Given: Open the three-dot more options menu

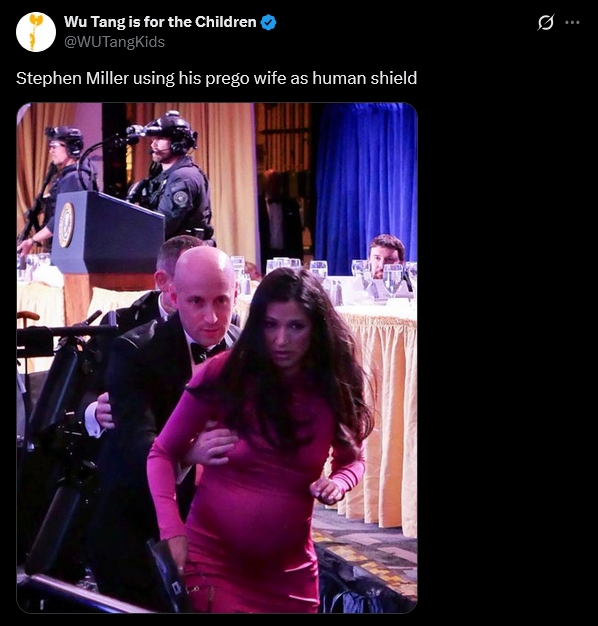Looking at the screenshot, I should 572,23.
